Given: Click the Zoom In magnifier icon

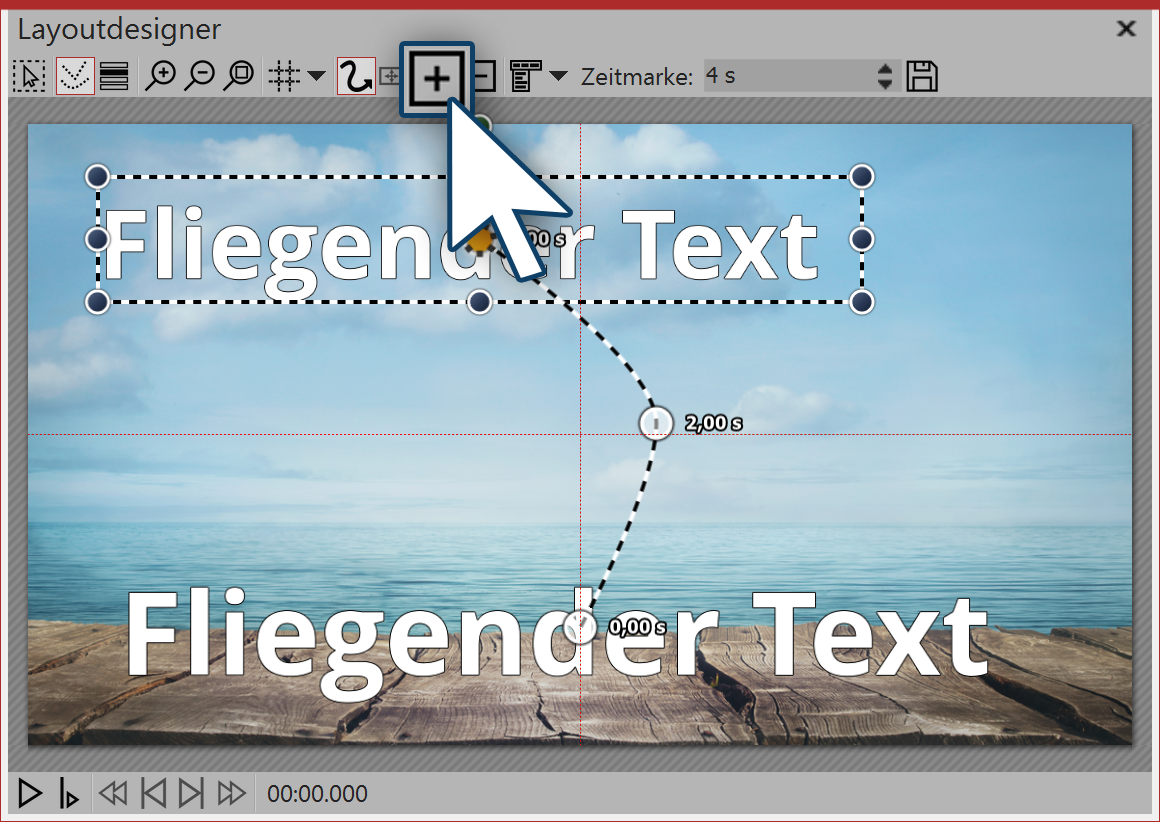Looking at the screenshot, I should pyautogui.click(x=163, y=75).
